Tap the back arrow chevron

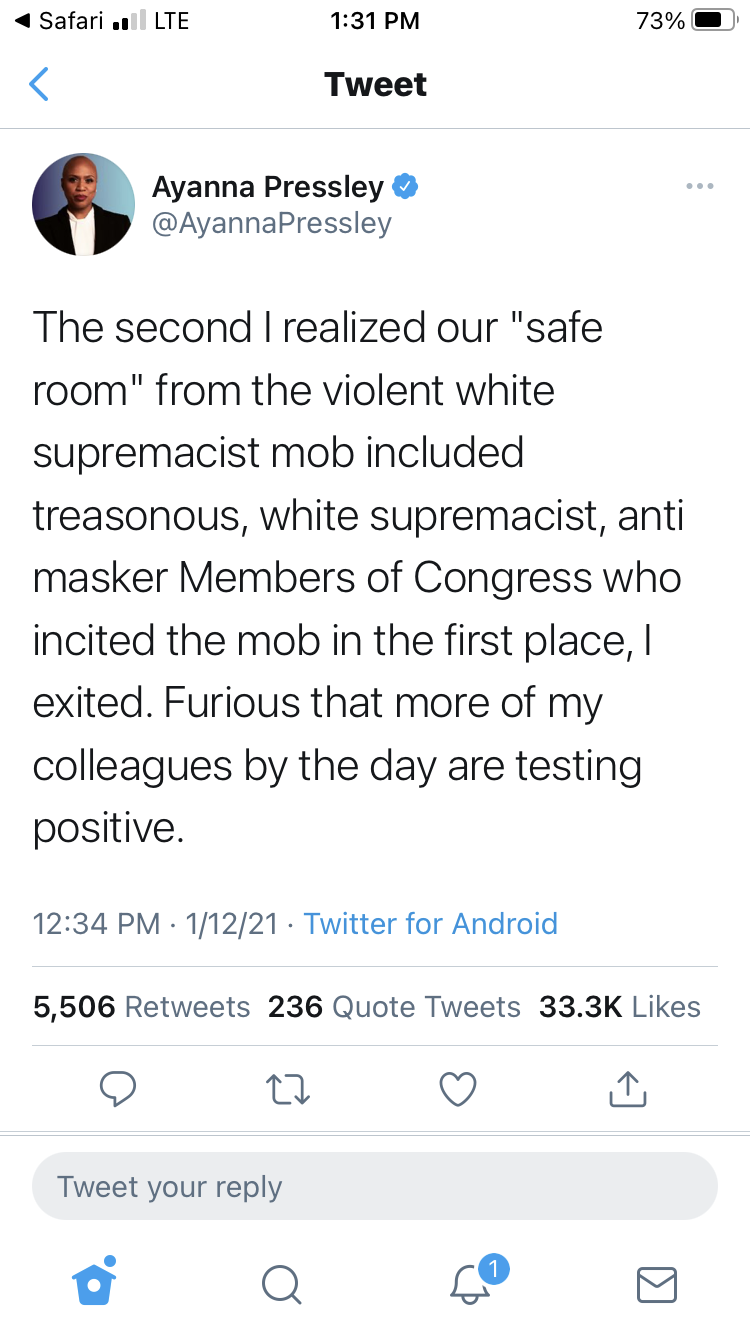tap(39, 84)
